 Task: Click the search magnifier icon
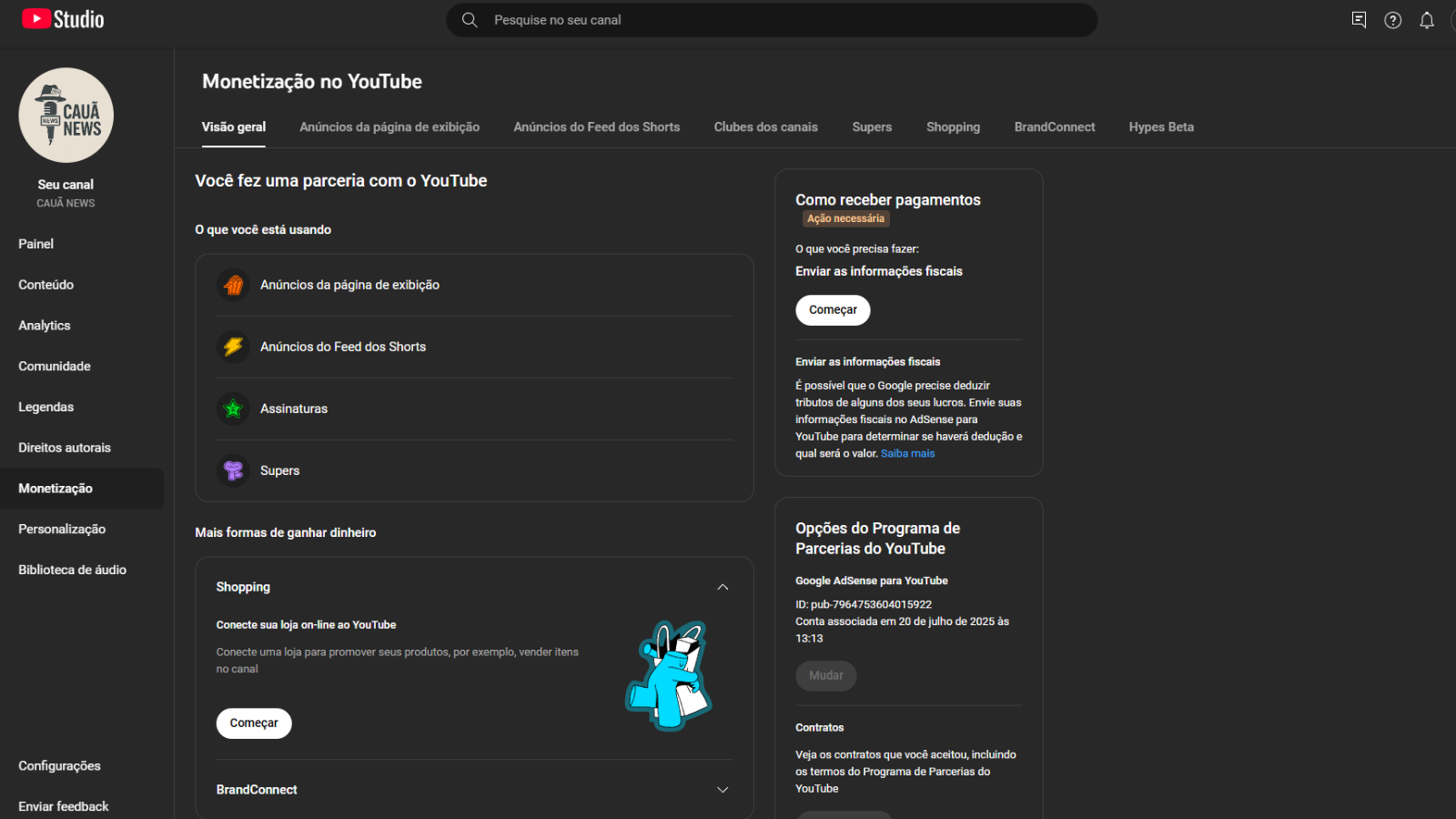470,20
